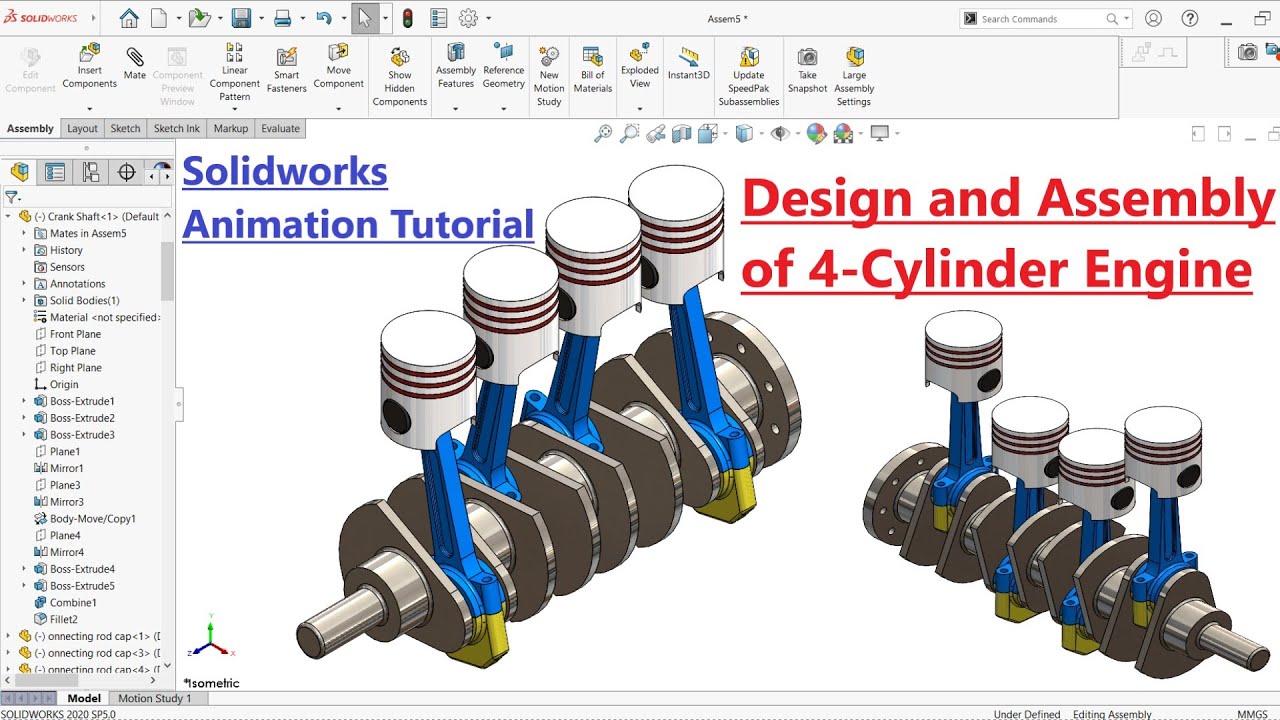This screenshot has width=1280, height=720.
Task: Expand Mates in Assem5 node
Action: (24, 233)
